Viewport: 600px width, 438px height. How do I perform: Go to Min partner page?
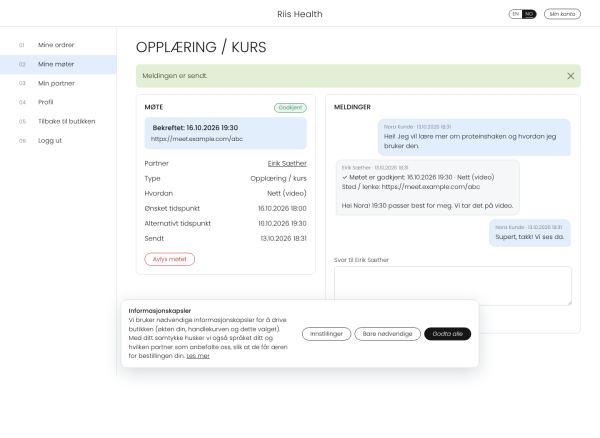(58, 83)
